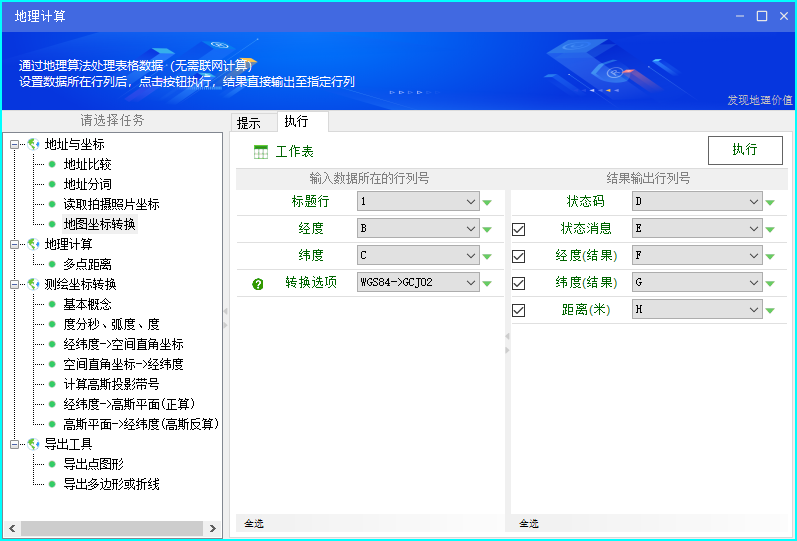Minimize the 地理计算 window
Viewport: 797px width, 541px height.
[x=740, y=16]
